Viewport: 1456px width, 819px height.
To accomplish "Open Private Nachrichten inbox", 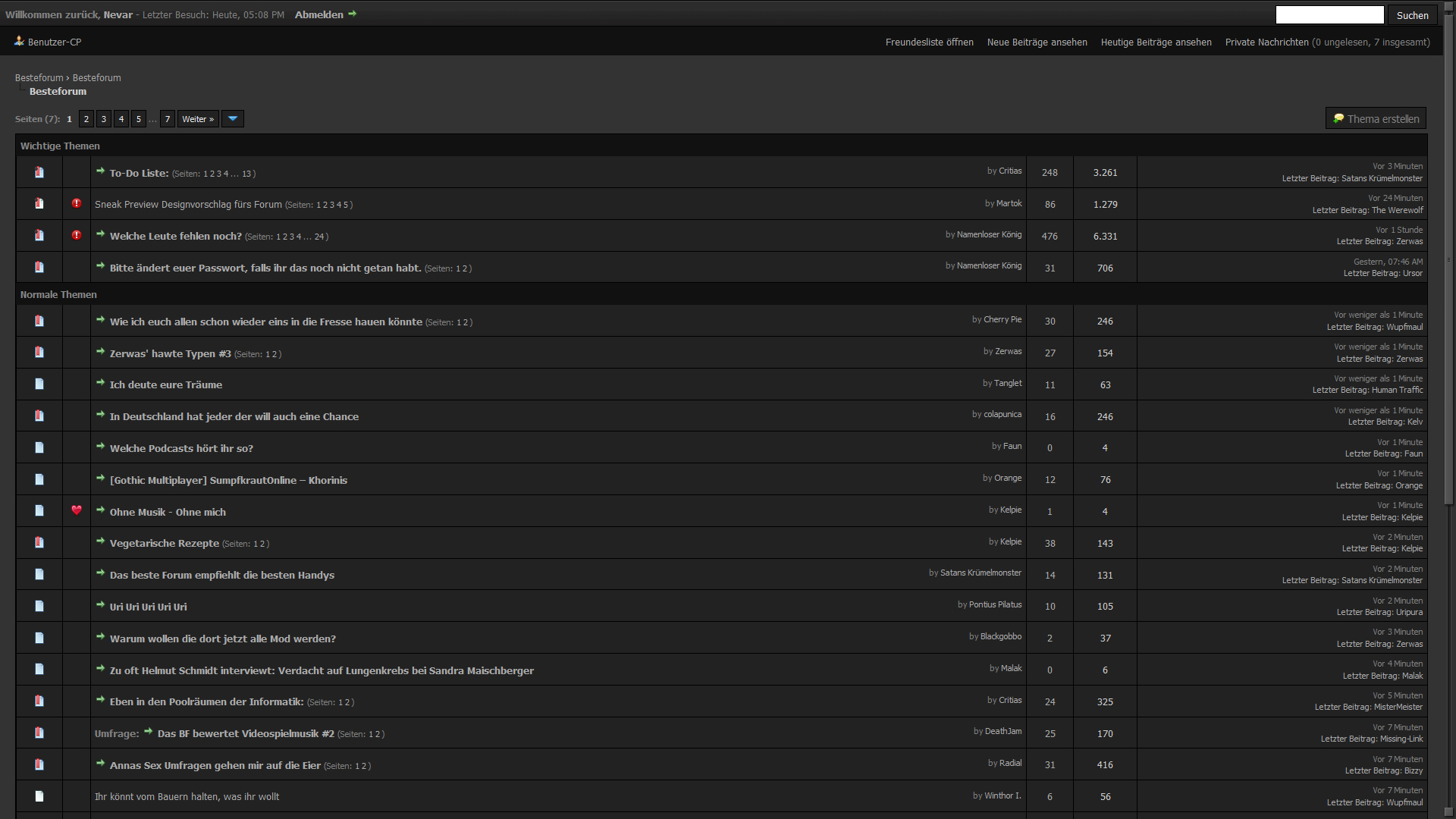I will [1266, 42].
